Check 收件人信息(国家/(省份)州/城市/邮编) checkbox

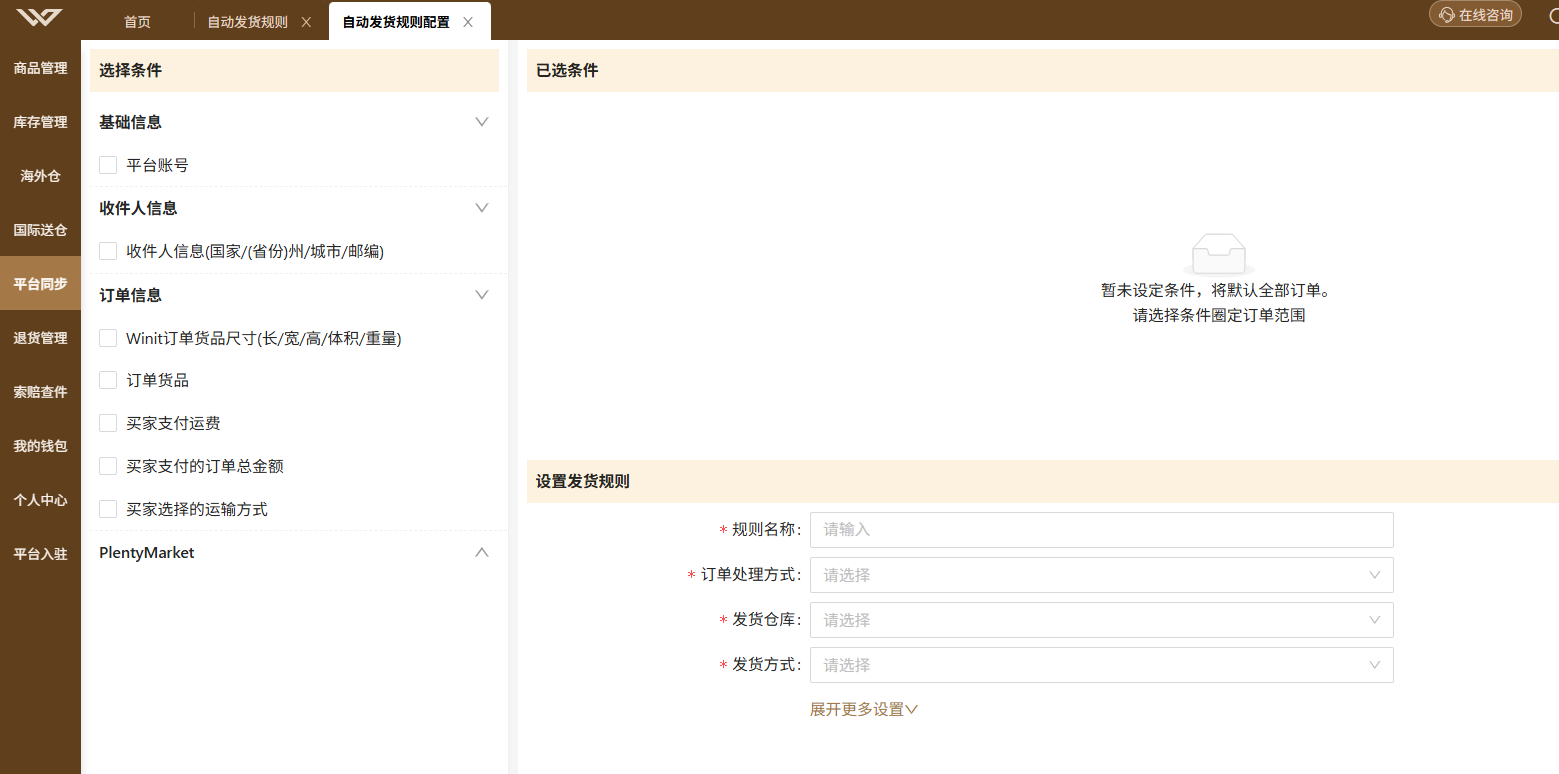(x=108, y=251)
